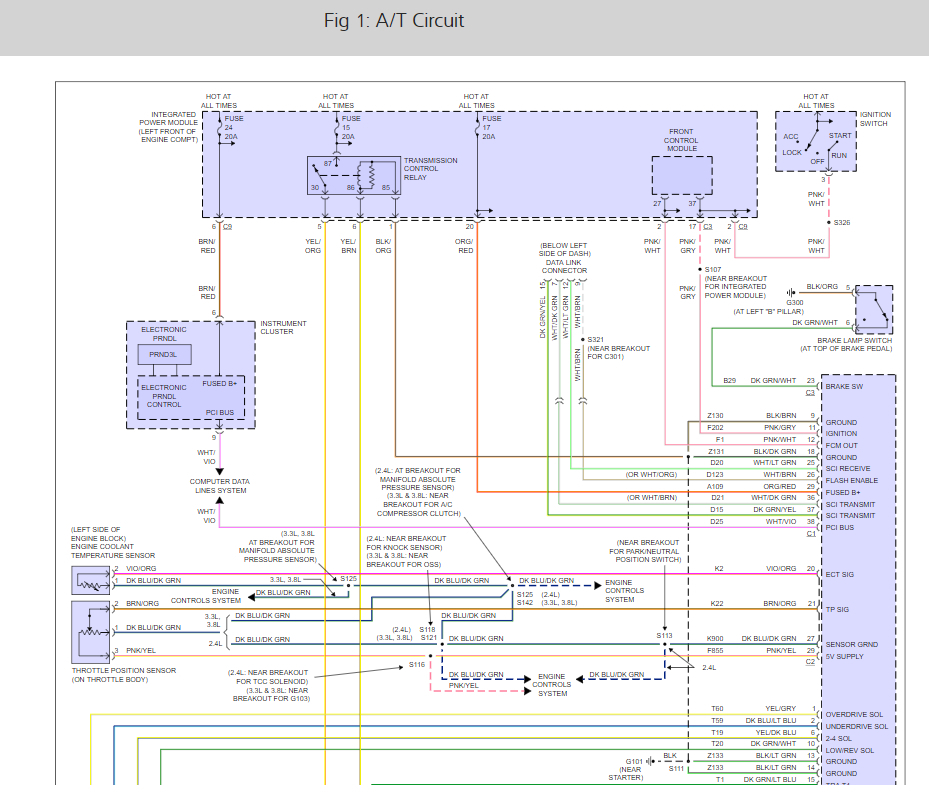Click the K22 circuit code

717,604
